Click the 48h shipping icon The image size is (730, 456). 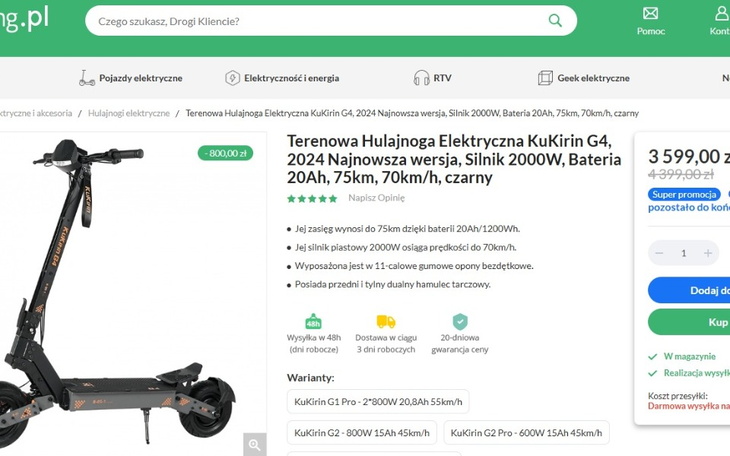click(313, 321)
